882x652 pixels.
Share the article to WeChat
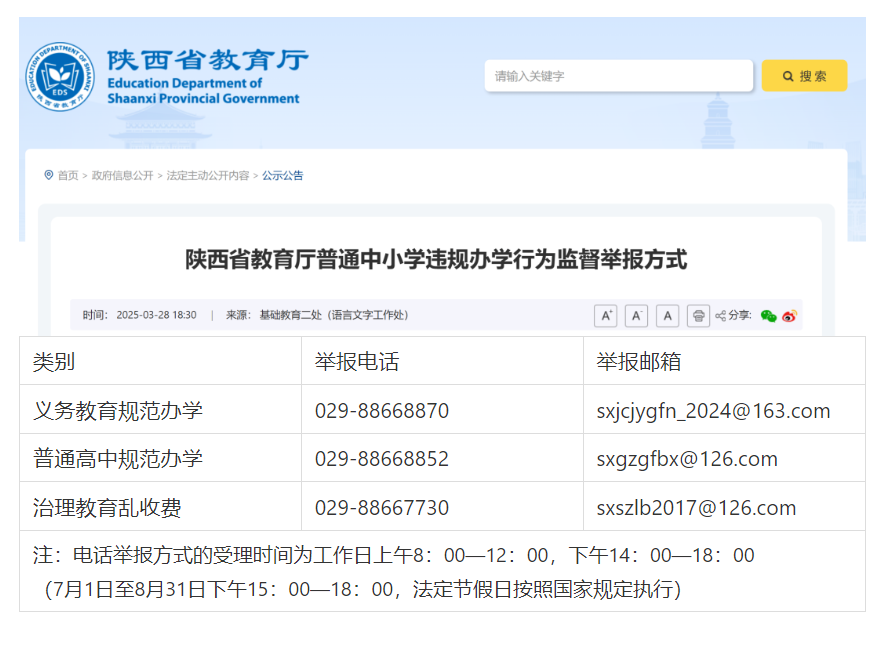[768, 316]
